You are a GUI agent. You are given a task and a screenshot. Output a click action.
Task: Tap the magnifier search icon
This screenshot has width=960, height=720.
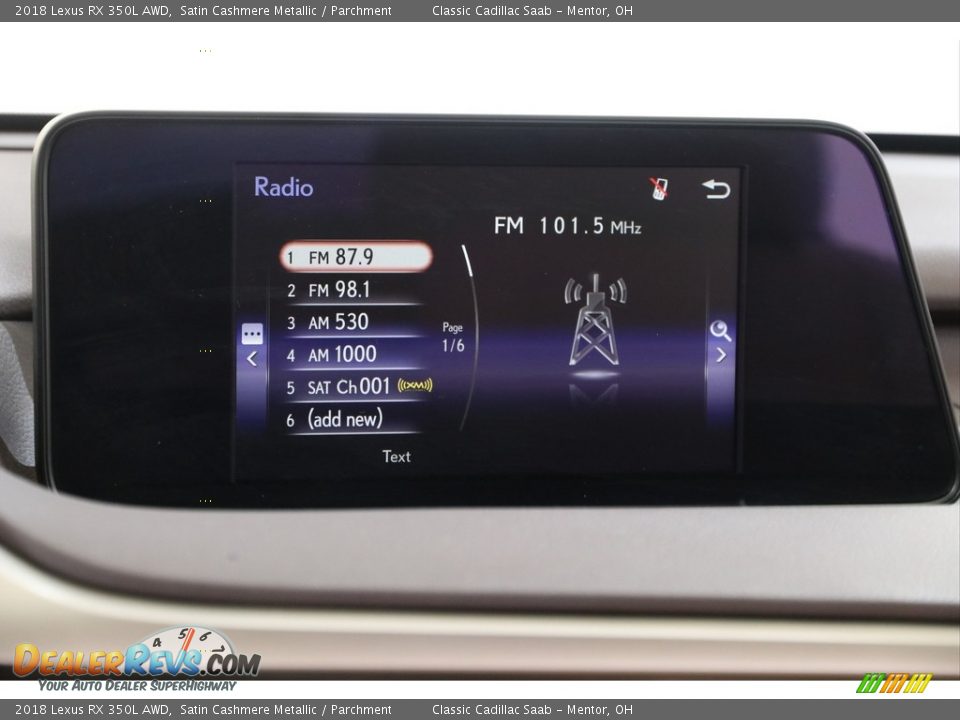click(720, 331)
